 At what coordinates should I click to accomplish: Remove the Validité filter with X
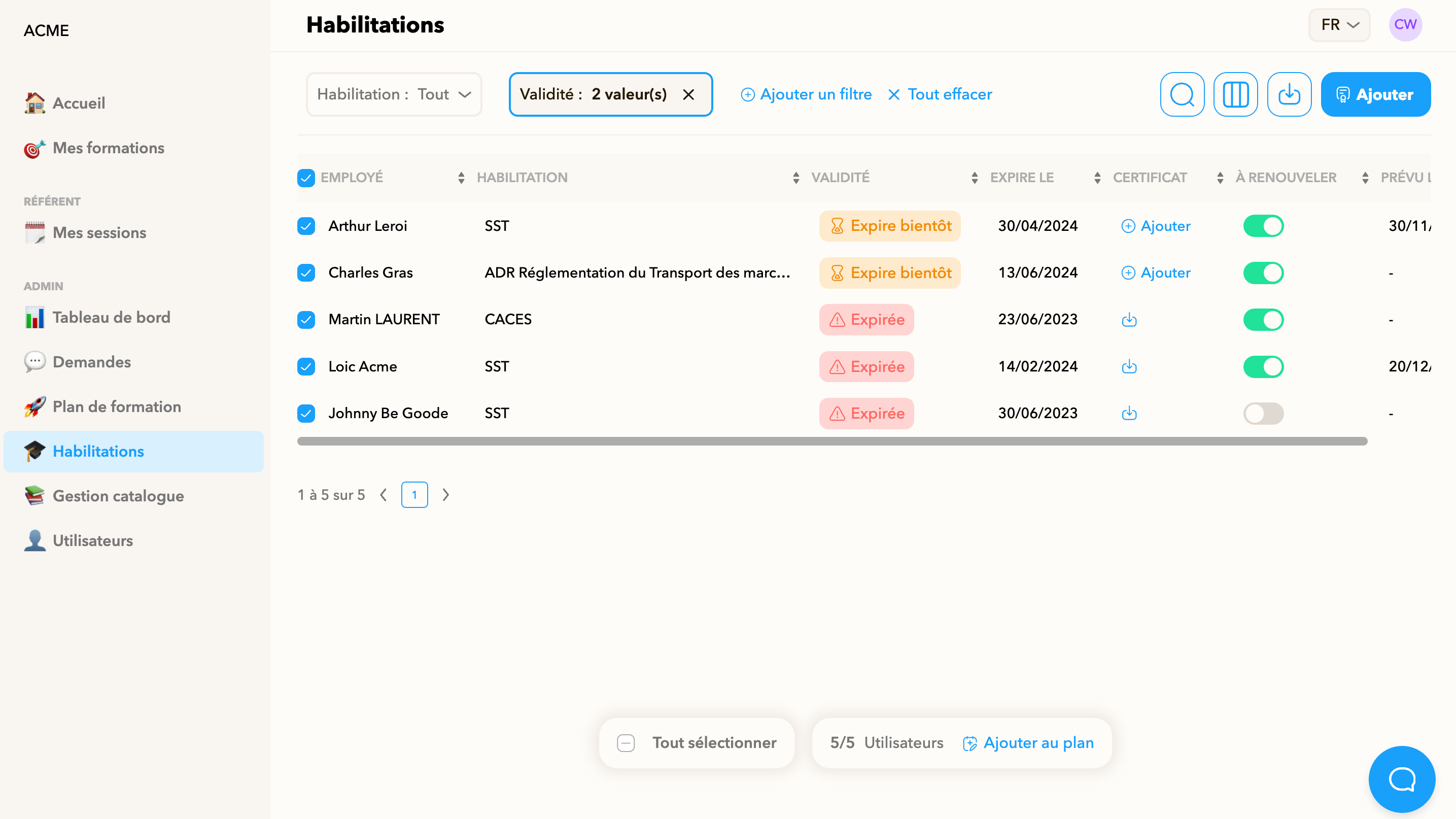coord(688,94)
